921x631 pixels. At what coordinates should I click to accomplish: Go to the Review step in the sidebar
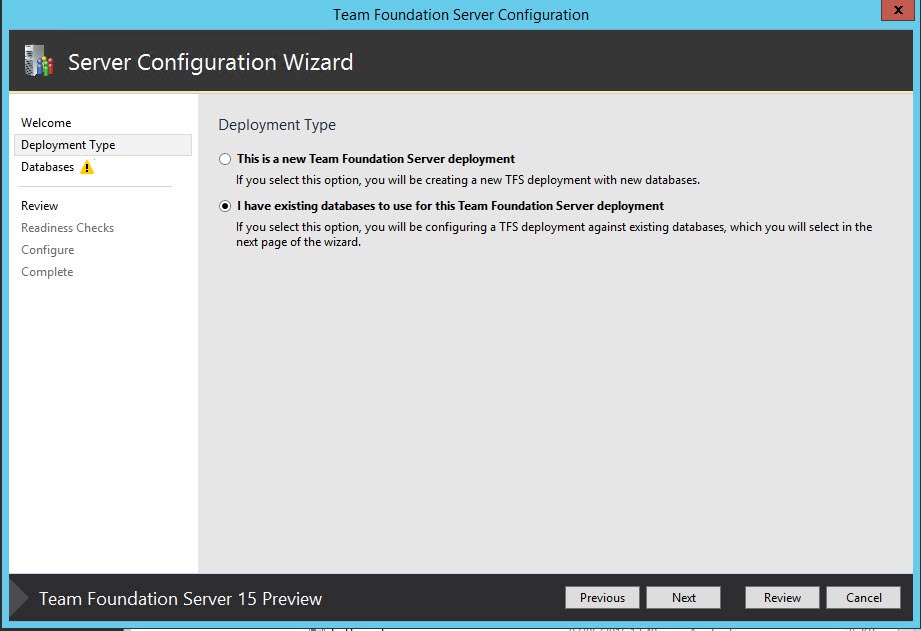(x=39, y=206)
